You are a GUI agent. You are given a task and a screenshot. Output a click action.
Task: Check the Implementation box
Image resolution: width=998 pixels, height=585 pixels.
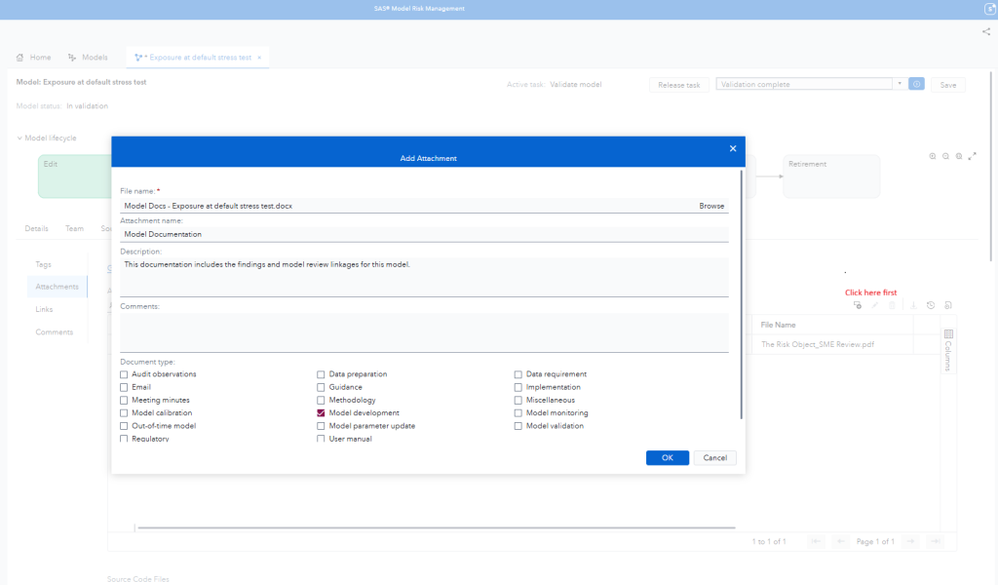pyautogui.click(x=518, y=387)
